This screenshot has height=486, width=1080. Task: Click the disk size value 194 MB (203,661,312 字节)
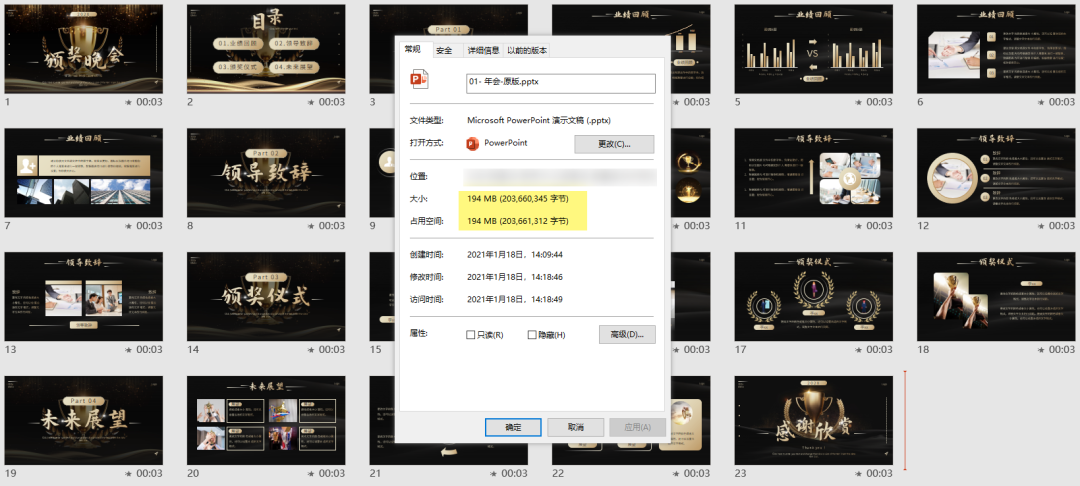pos(518,221)
